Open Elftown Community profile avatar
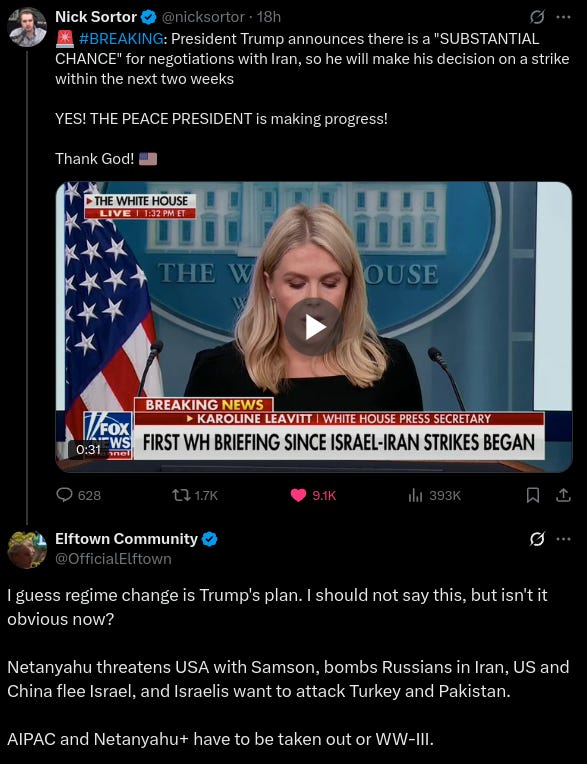587x764 pixels. (27, 550)
